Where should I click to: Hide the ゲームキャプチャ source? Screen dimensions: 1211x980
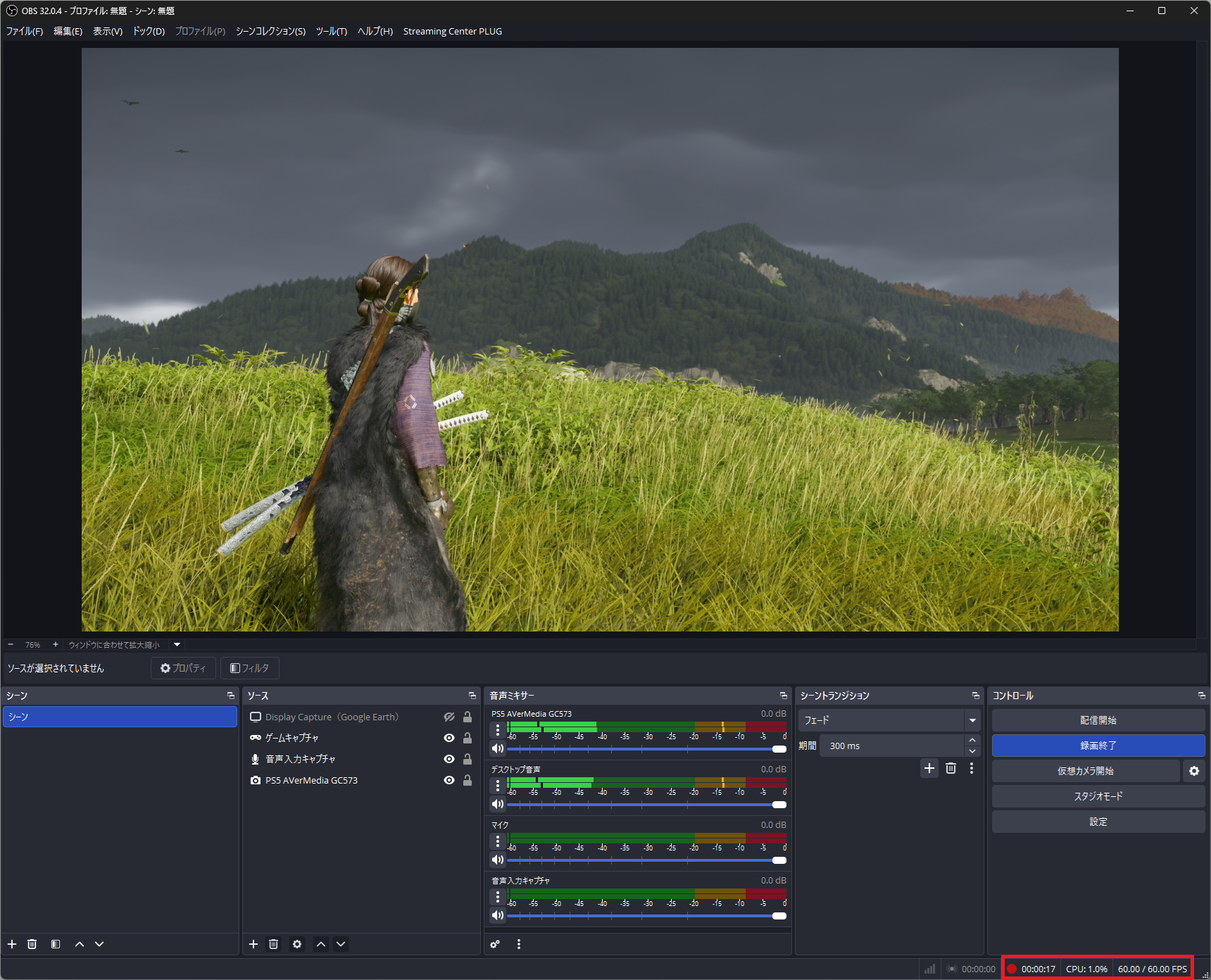coord(448,738)
